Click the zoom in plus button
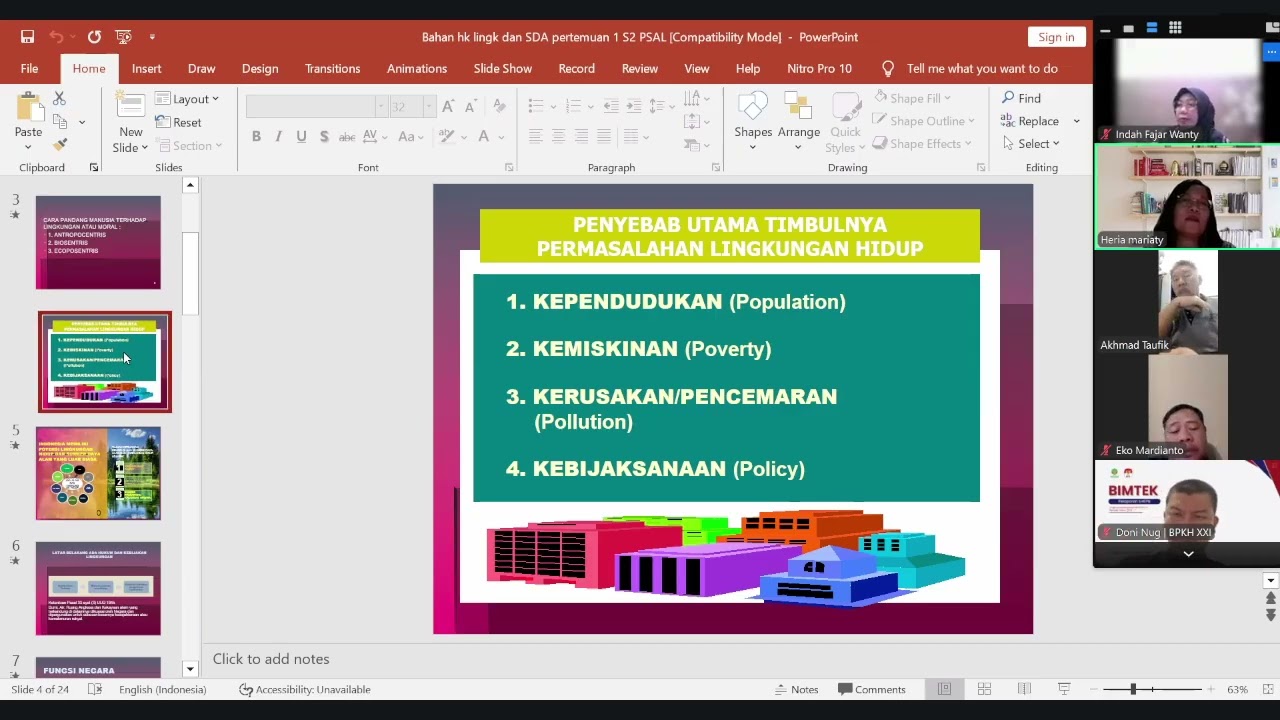The width and height of the screenshot is (1280, 720). (x=1211, y=689)
